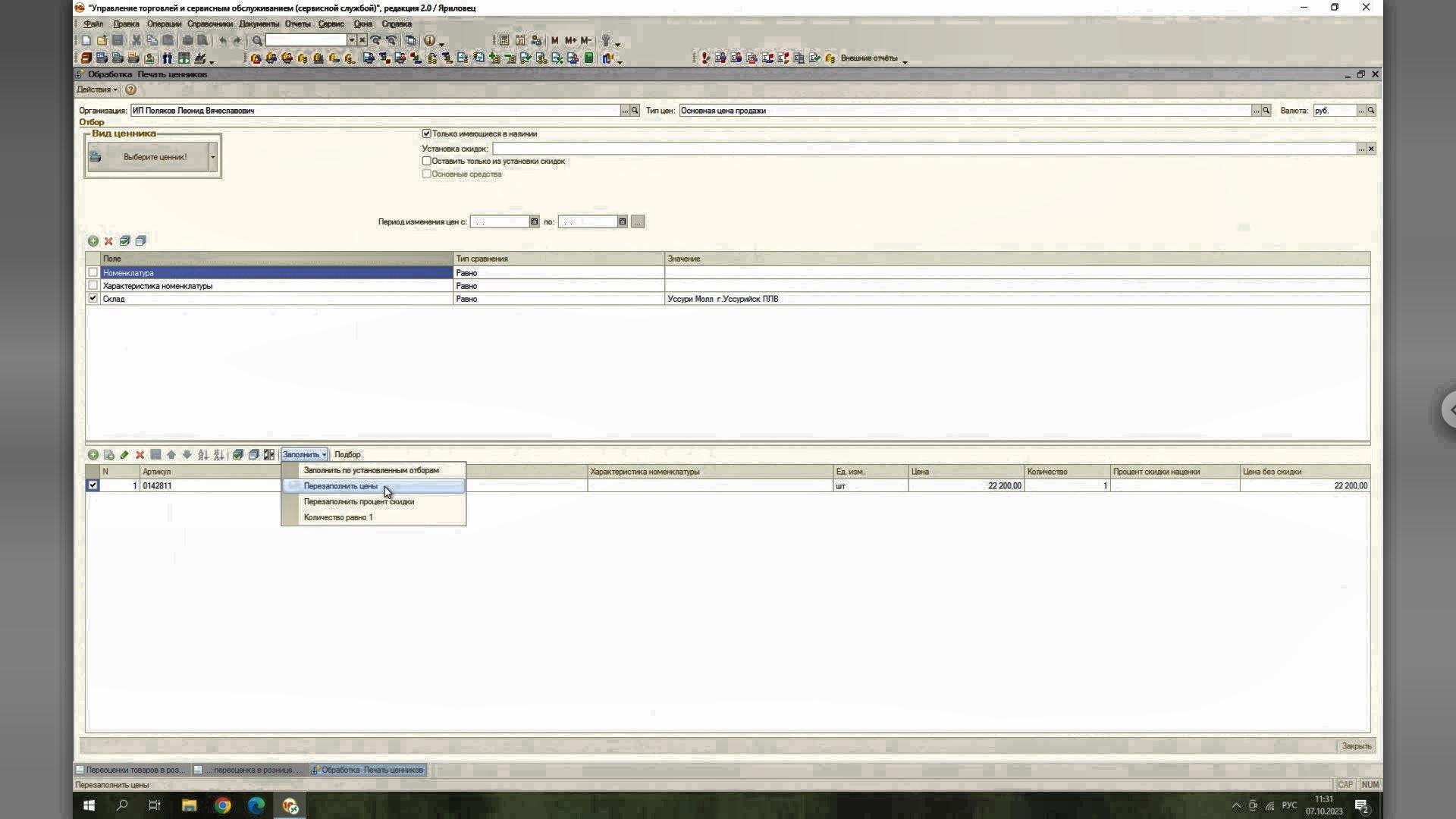Switch to 'Переоценки товаров в роз...' window tab

(x=131, y=770)
